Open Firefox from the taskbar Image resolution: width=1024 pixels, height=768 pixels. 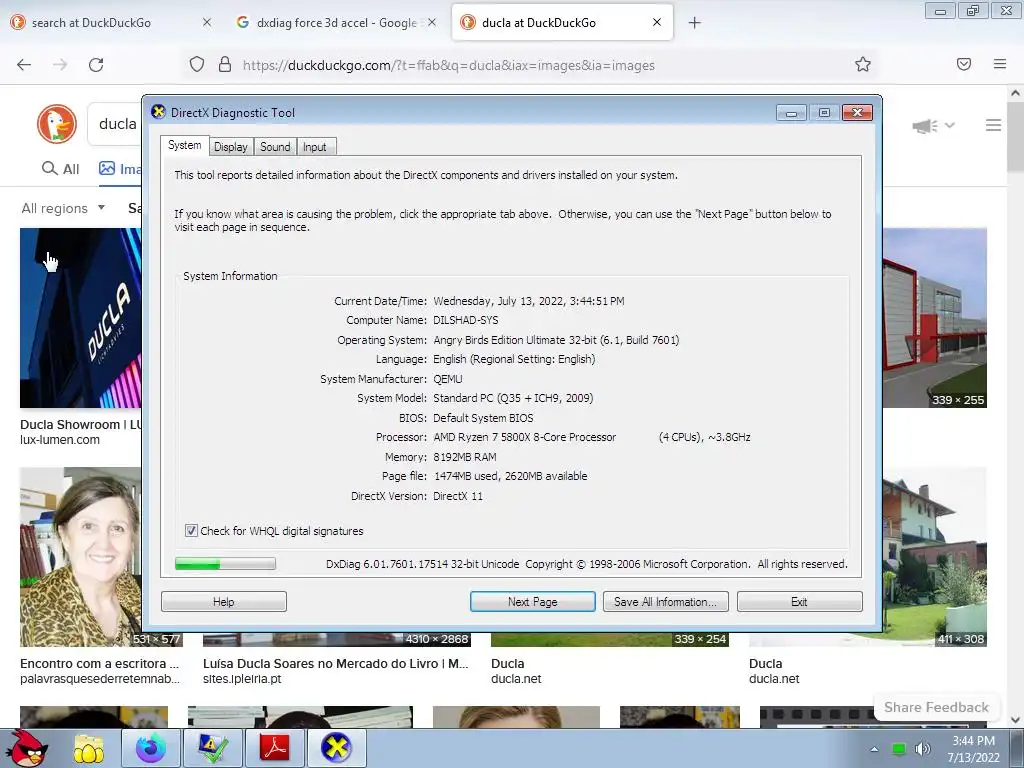(151, 748)
